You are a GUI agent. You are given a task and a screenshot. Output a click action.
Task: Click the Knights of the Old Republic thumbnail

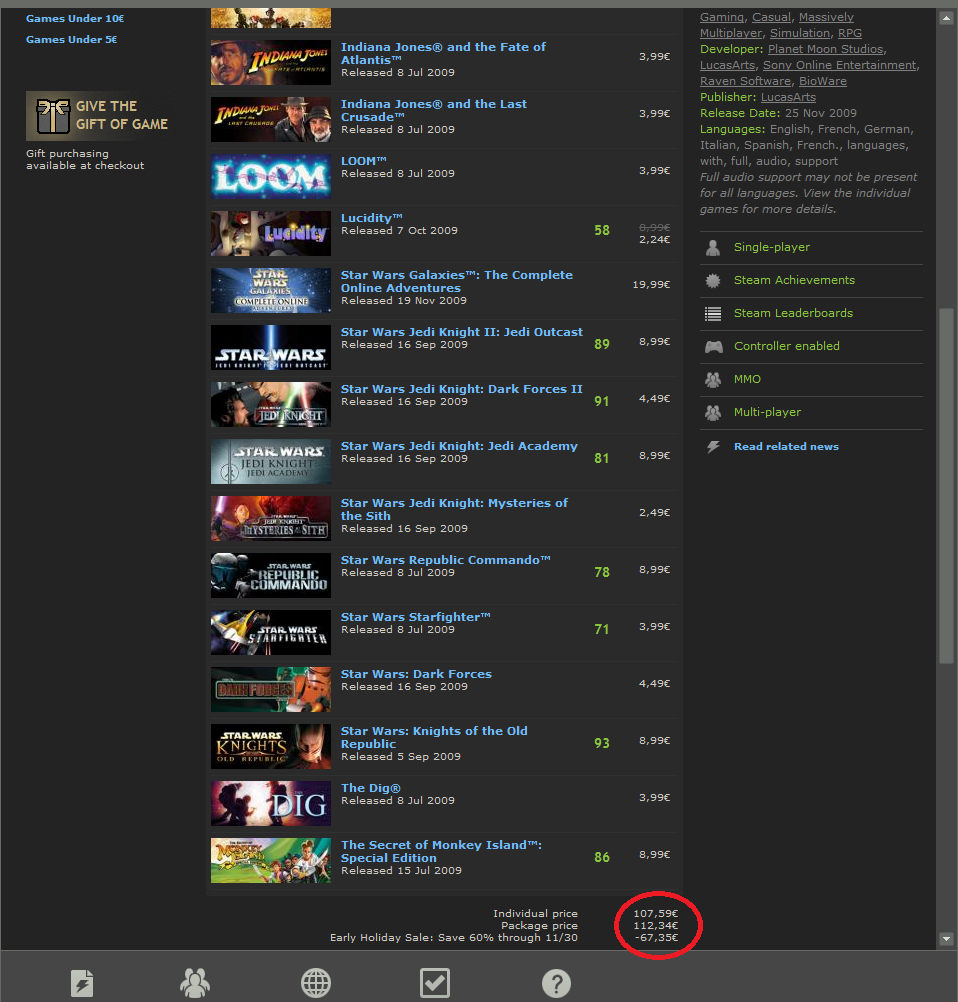271,746
